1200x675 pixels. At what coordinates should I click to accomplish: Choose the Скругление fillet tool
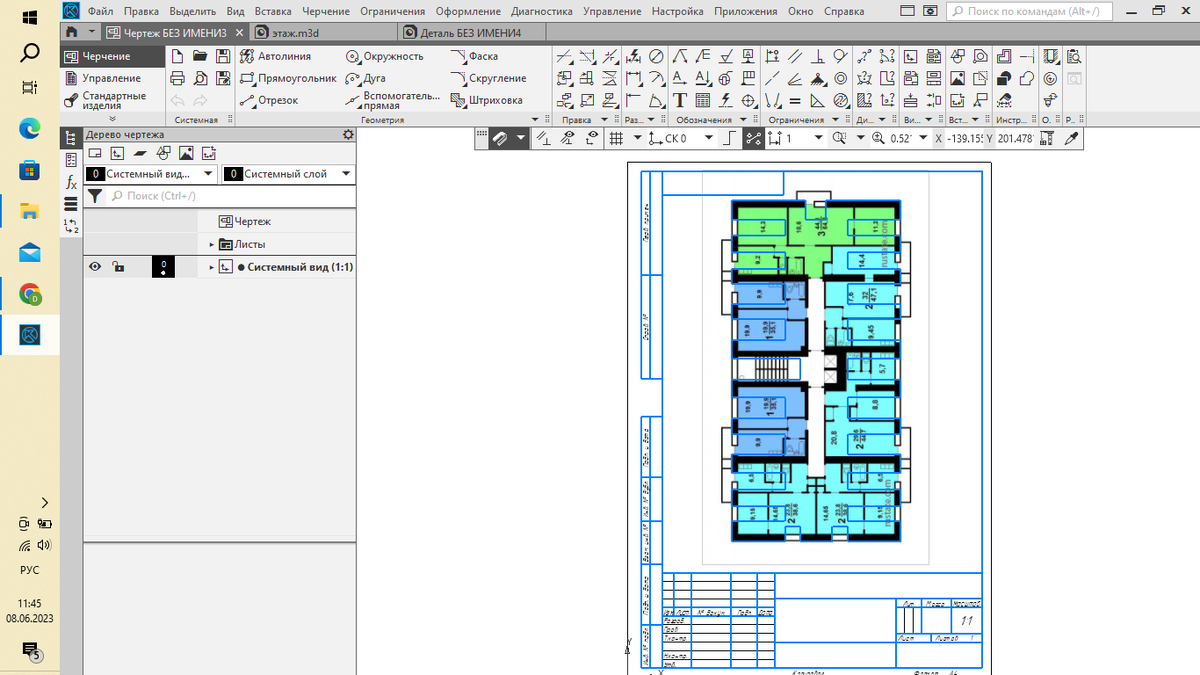click(x=488, y=78)
